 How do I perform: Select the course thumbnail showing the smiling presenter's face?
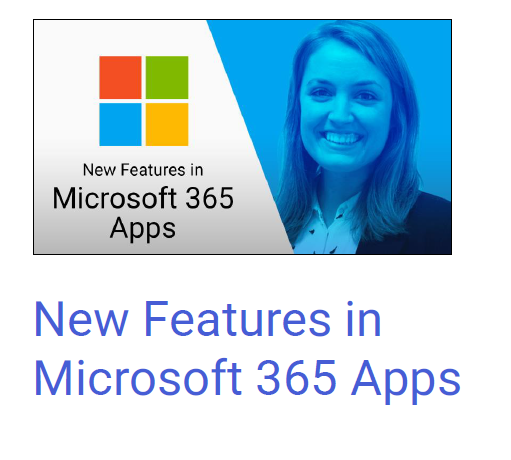tap(242, 137)
